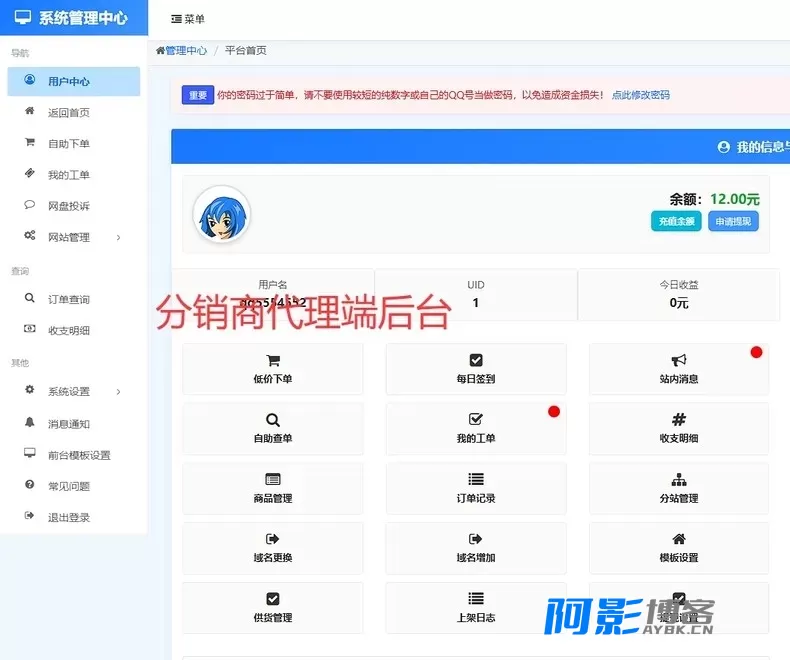The height and width of the screenshot is (660, 790).
Task: Open 分站管理 sitemap tile
Action: (679, 488)
